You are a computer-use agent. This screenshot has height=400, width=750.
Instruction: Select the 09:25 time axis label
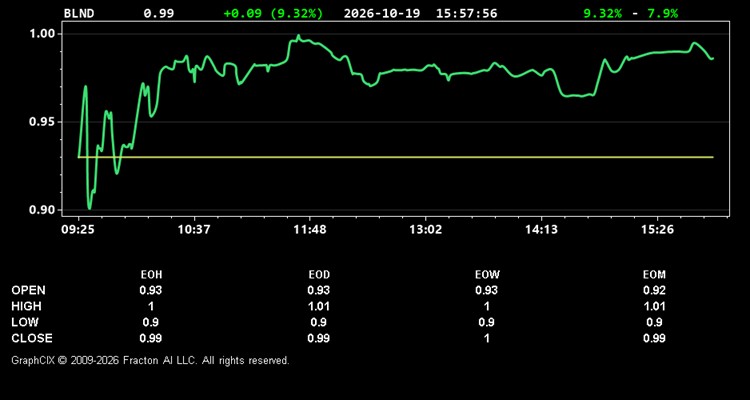point(78,230)
